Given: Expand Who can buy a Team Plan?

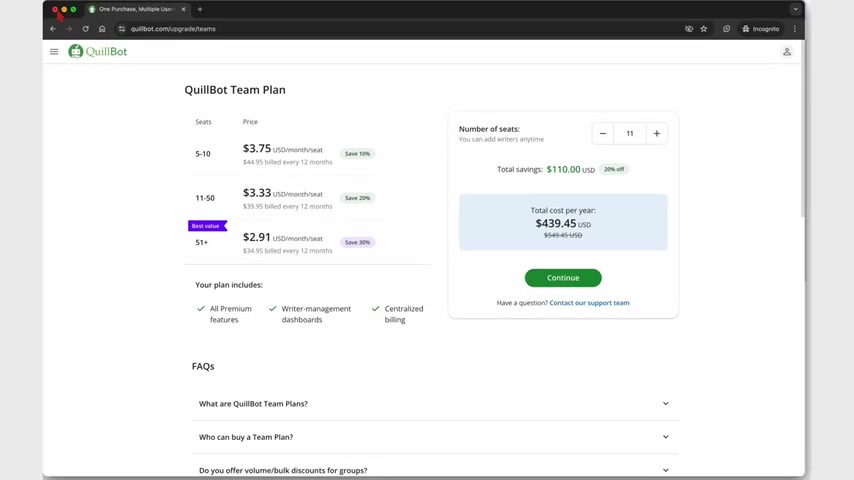Looking at the screenshot, I should (435, 437).
